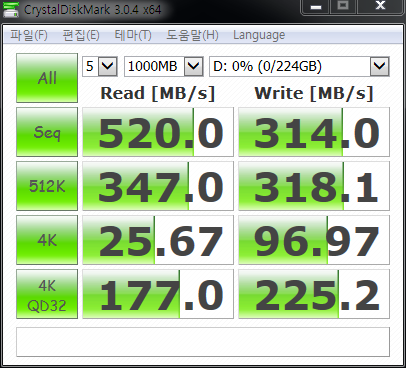Viewport: 406px width, 368px height.
Task: Open the 테마(T) menu
Action: (x=133, y=35)
